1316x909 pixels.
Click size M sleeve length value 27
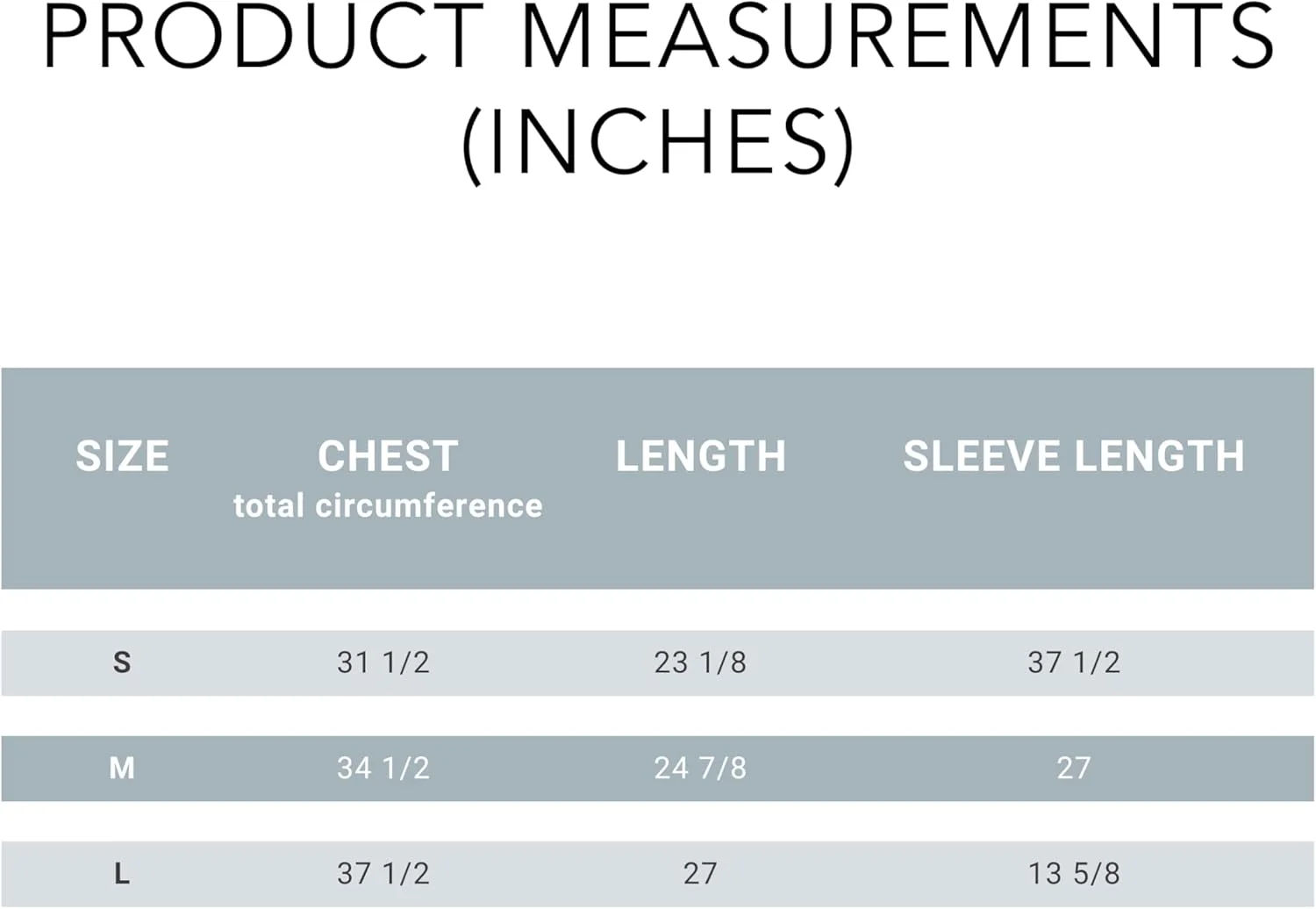tap(1074, 769)
